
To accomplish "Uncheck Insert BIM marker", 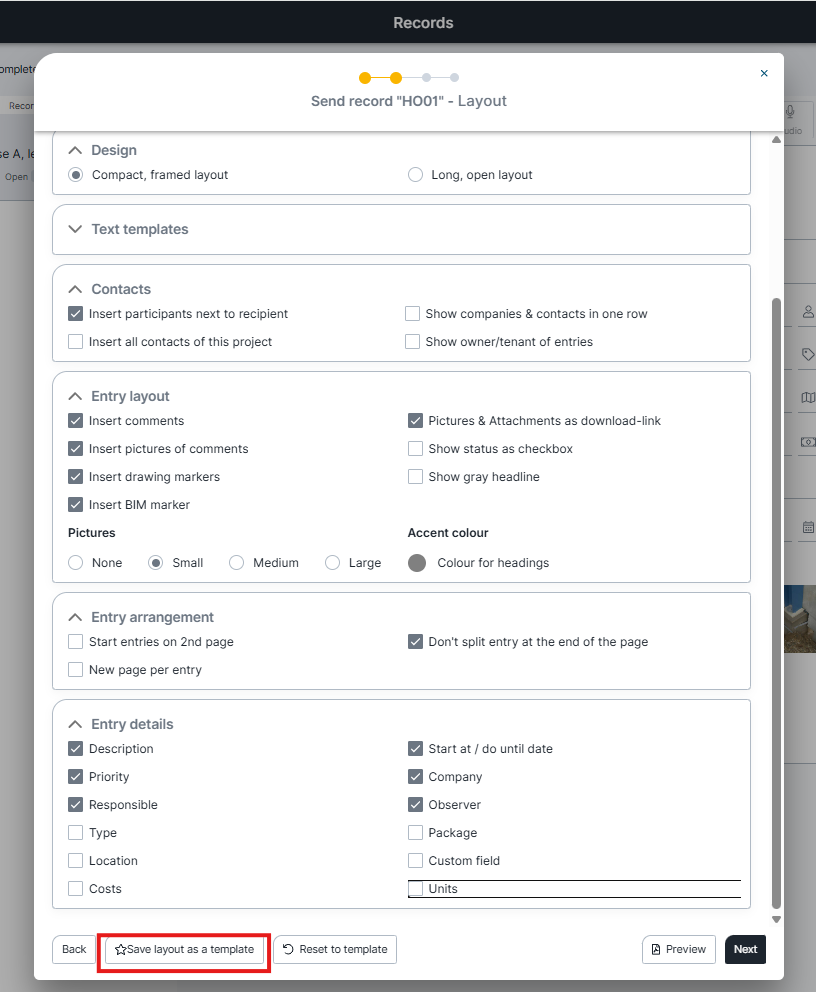I will click(76, 505).
